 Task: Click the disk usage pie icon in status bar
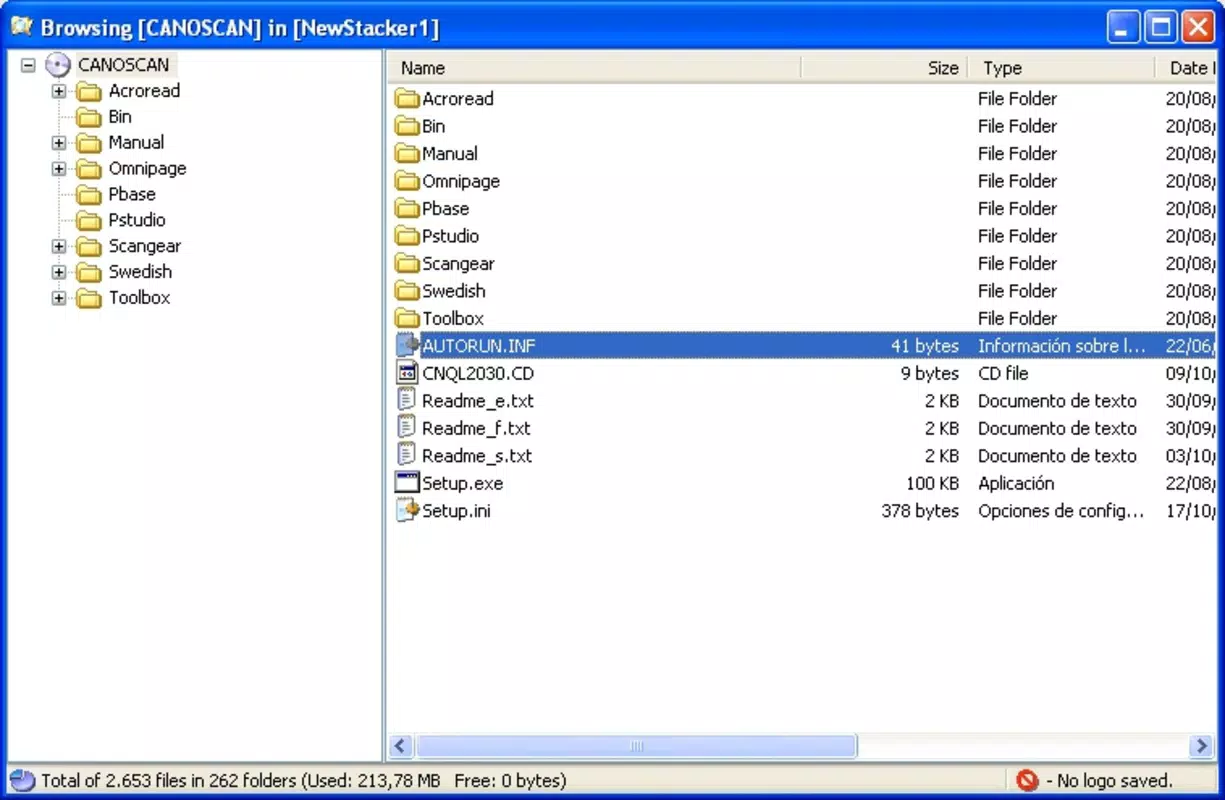point(22,780)
